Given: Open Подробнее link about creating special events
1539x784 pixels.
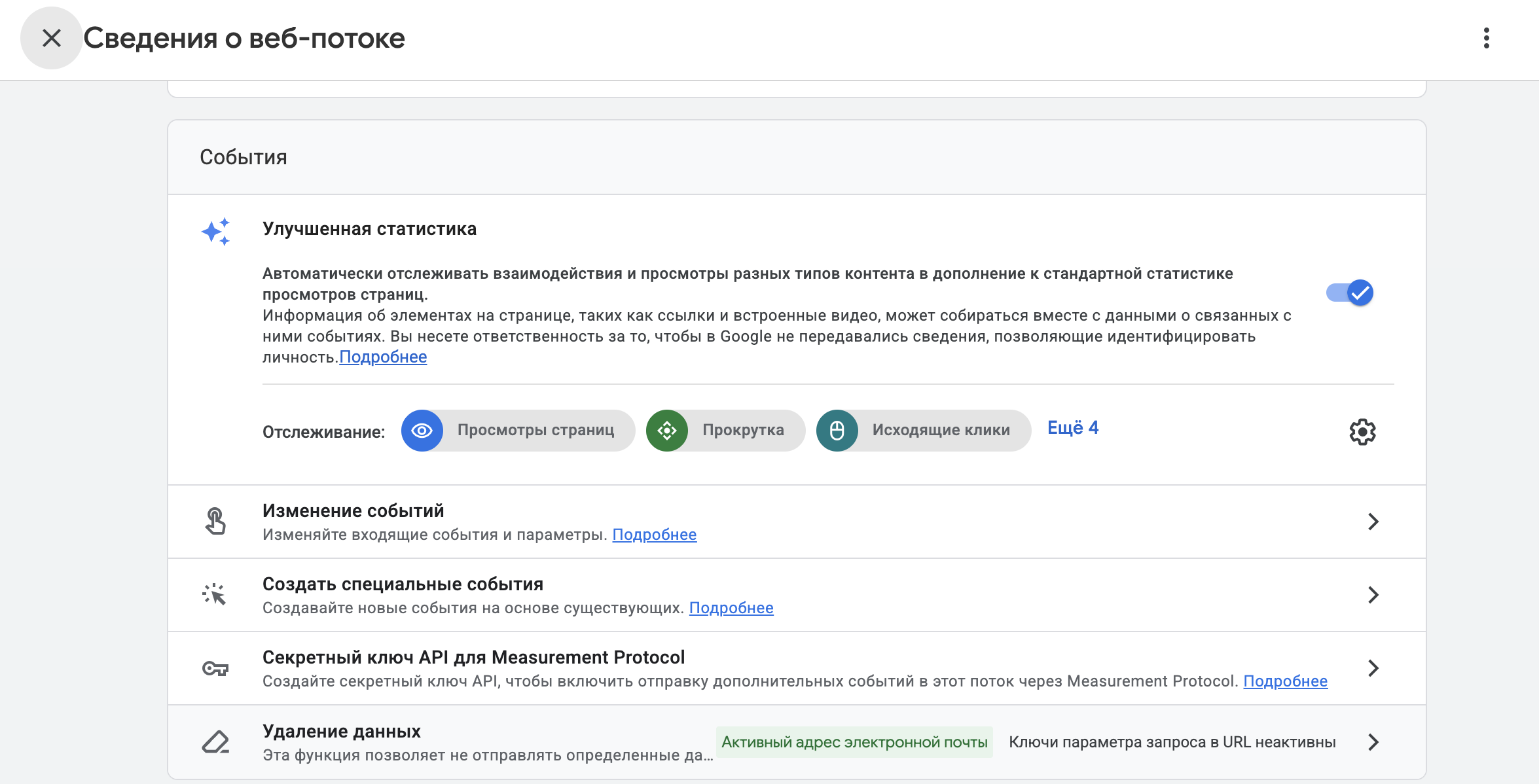Looking at the screenshot, I should coord(731,608).
